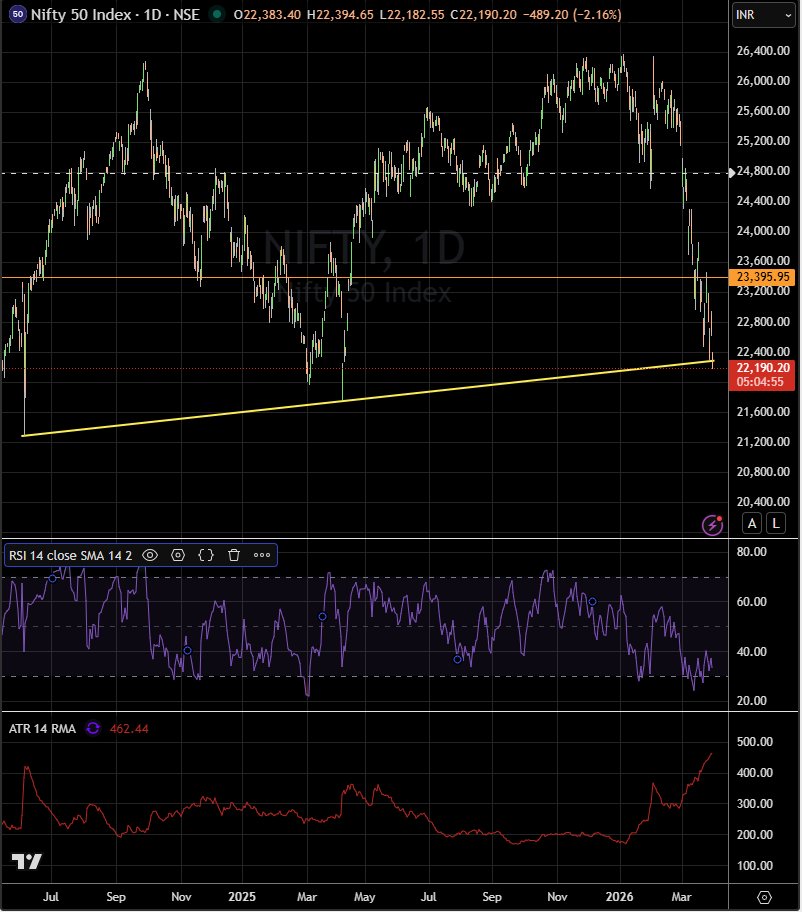802x912 pixels.
Task: Click the Nov label right of Sep 2025
Action: click(557, 897)
